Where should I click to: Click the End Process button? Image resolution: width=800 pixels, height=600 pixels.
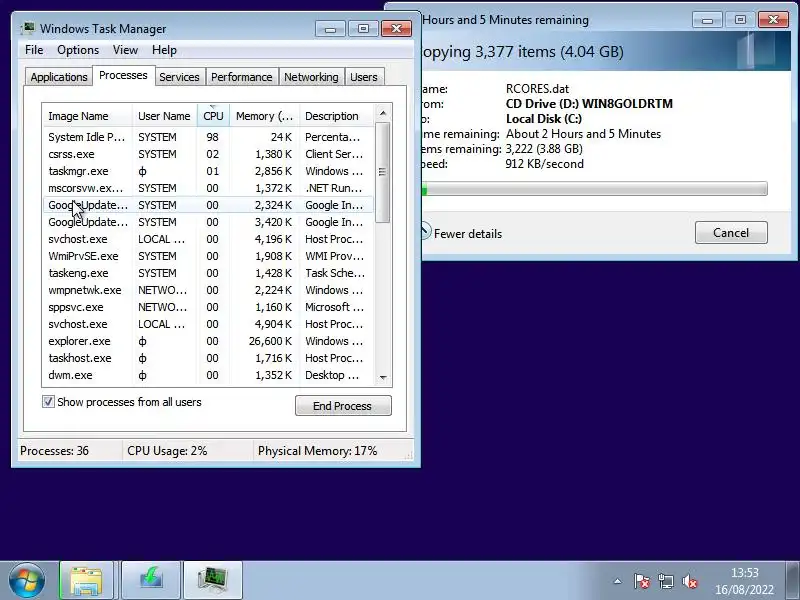pos(343,406)
